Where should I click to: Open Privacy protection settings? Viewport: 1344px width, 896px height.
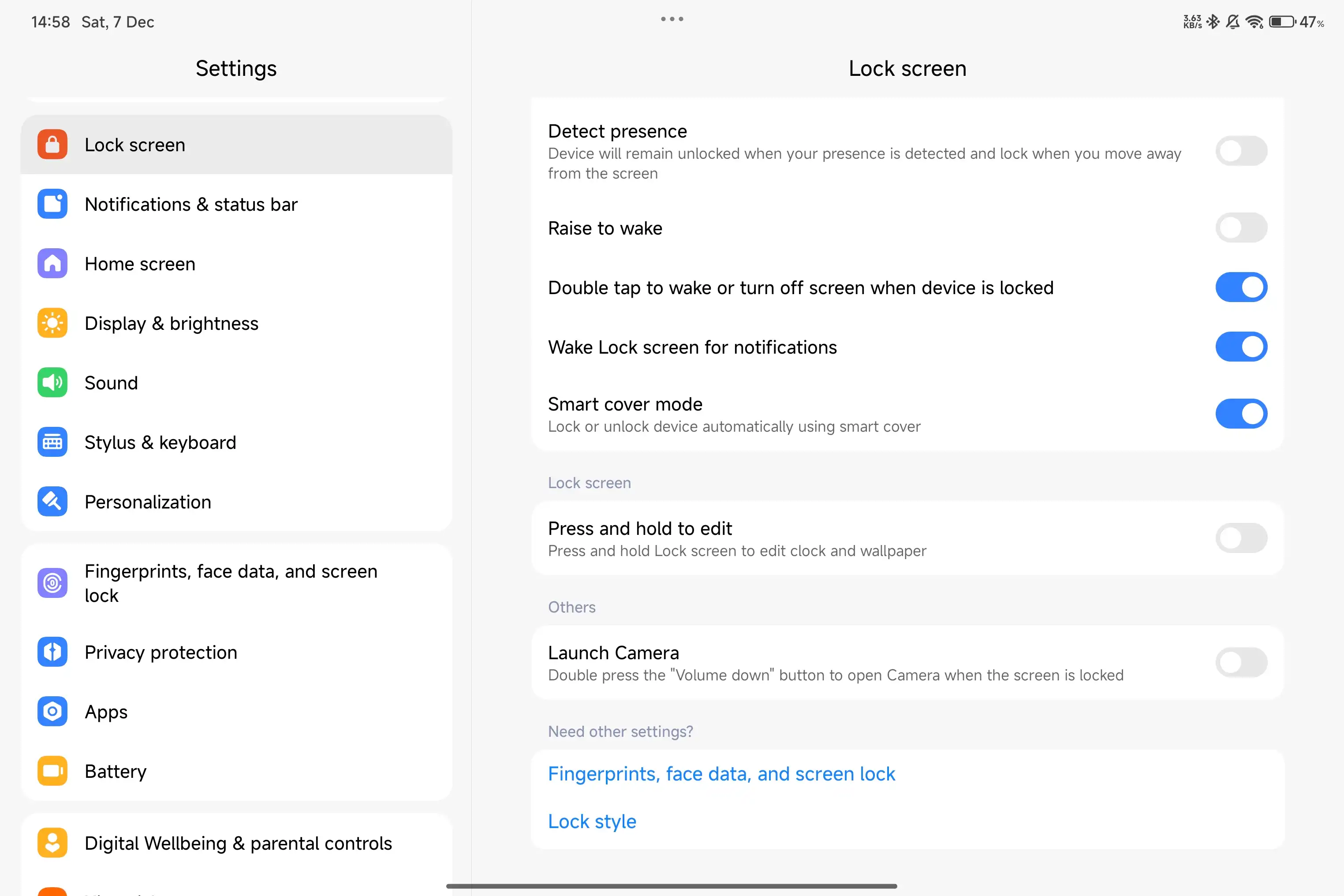[x=237, y=652]
